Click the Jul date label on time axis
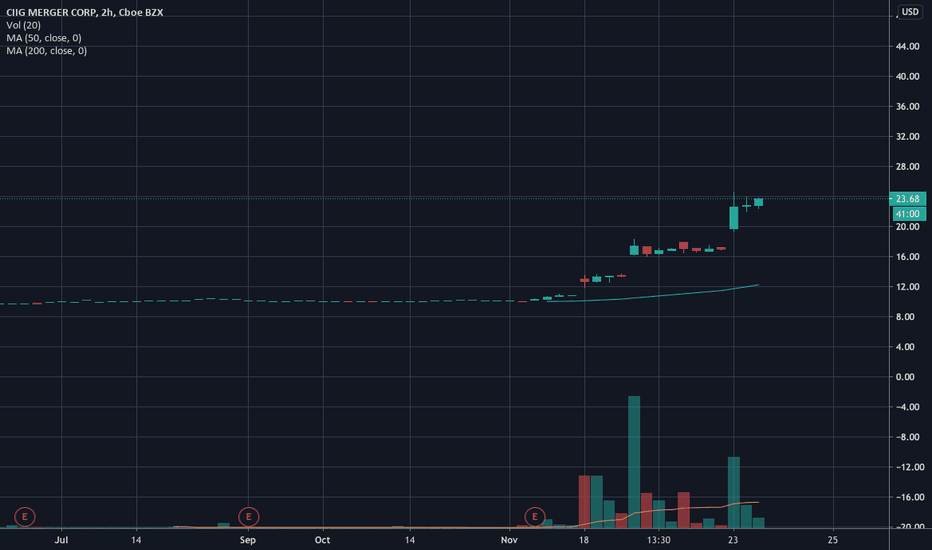The width and height of the screenshot is (932, 550). (61, 540)
